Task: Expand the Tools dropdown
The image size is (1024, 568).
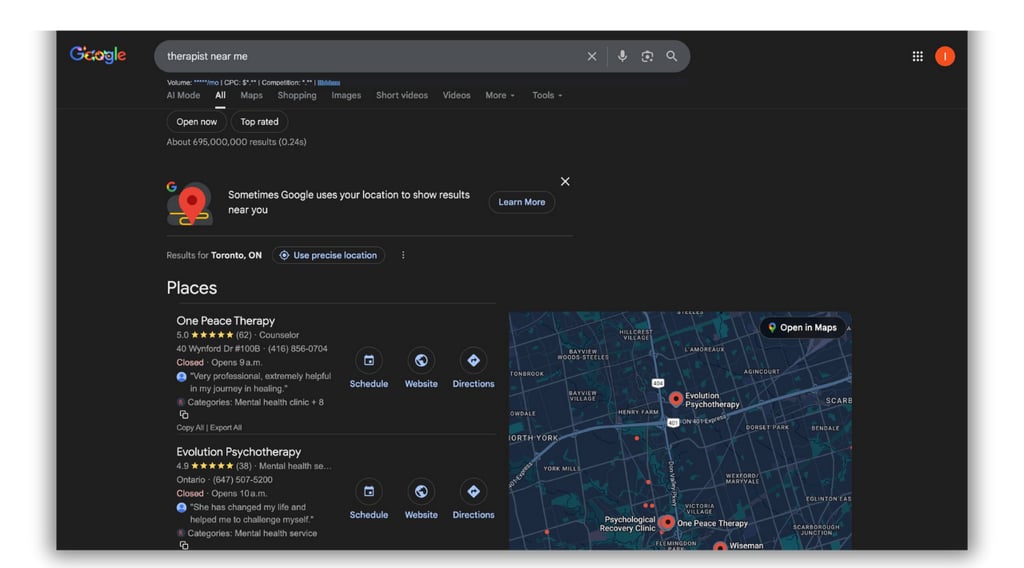Action: [547, 95]
